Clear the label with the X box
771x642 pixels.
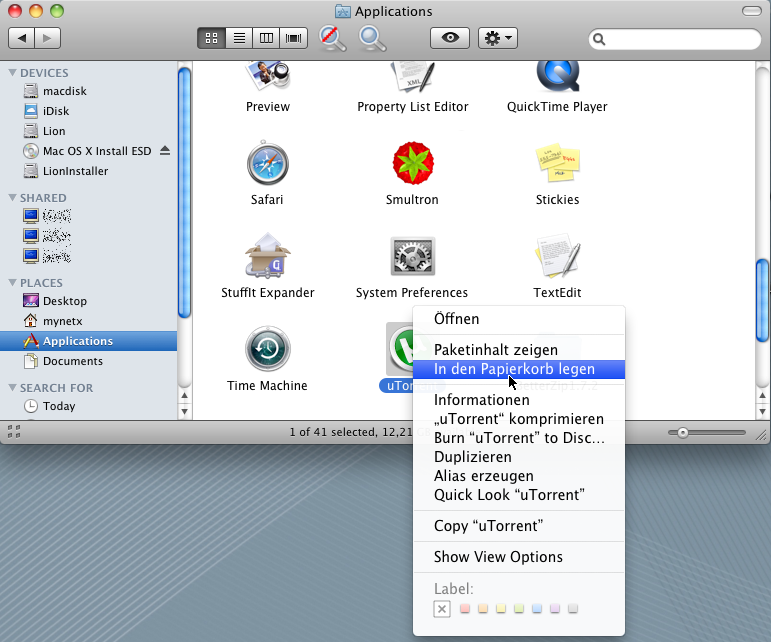point(442,609)
